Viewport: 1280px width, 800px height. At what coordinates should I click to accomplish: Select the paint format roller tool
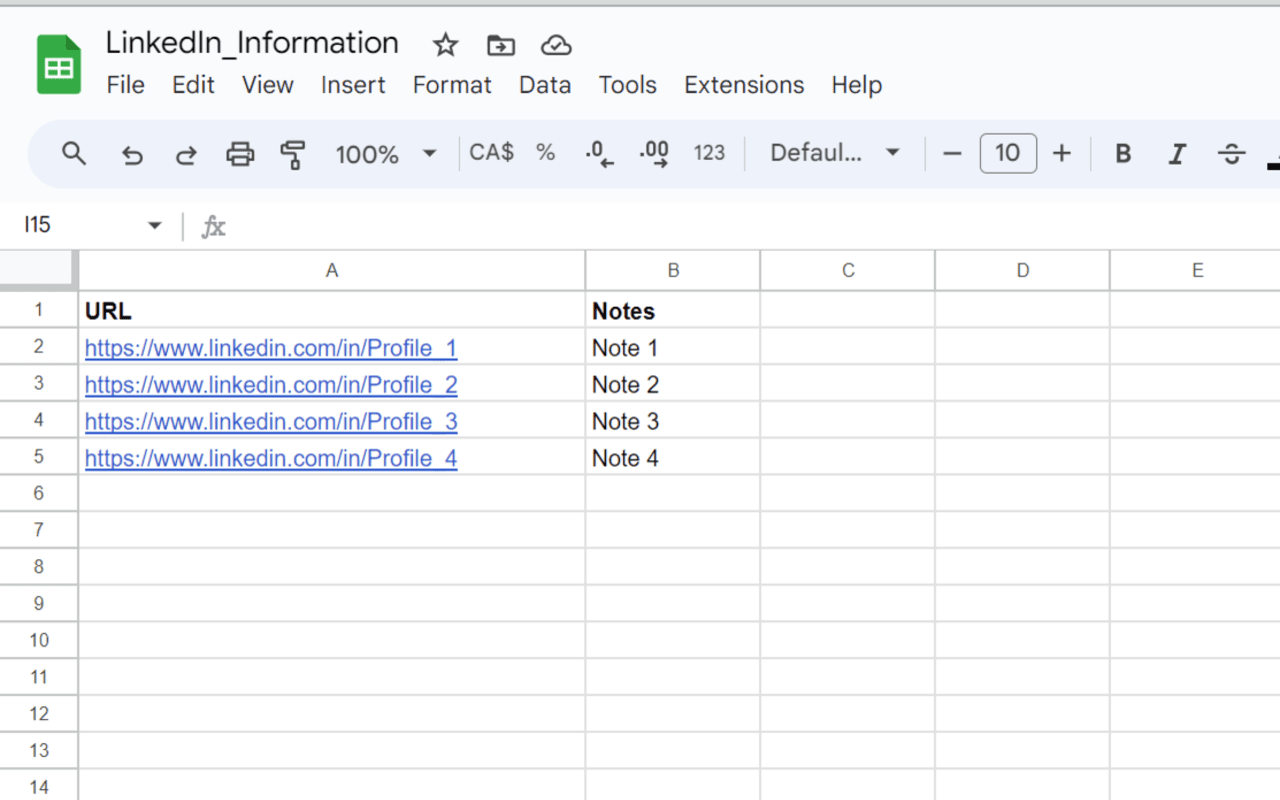tap(293, 154)
